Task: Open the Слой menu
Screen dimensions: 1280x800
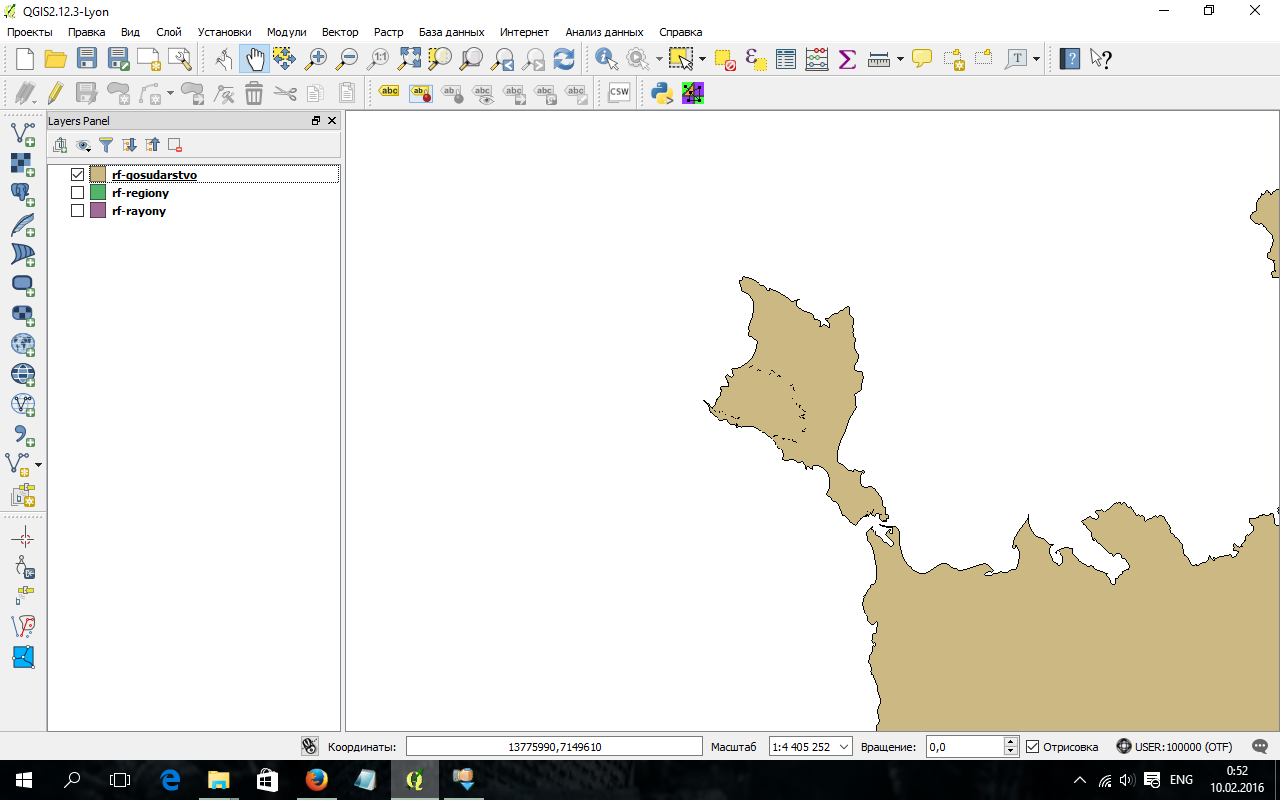Action: pos(169,32)
